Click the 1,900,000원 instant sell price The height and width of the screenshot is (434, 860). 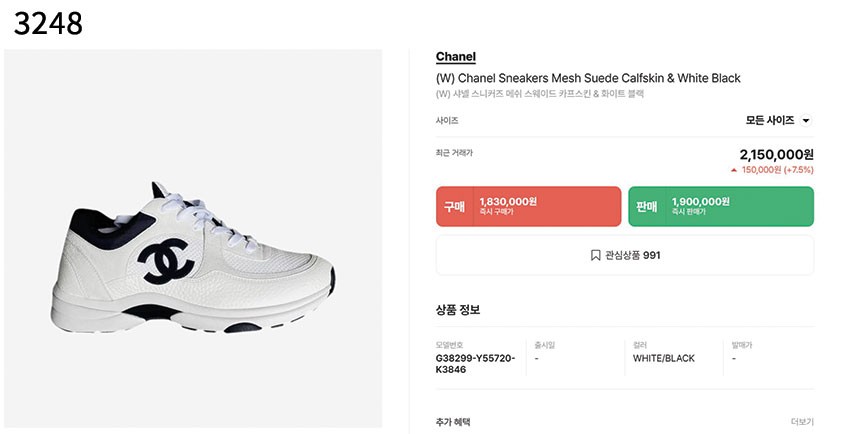click(700, 202)
